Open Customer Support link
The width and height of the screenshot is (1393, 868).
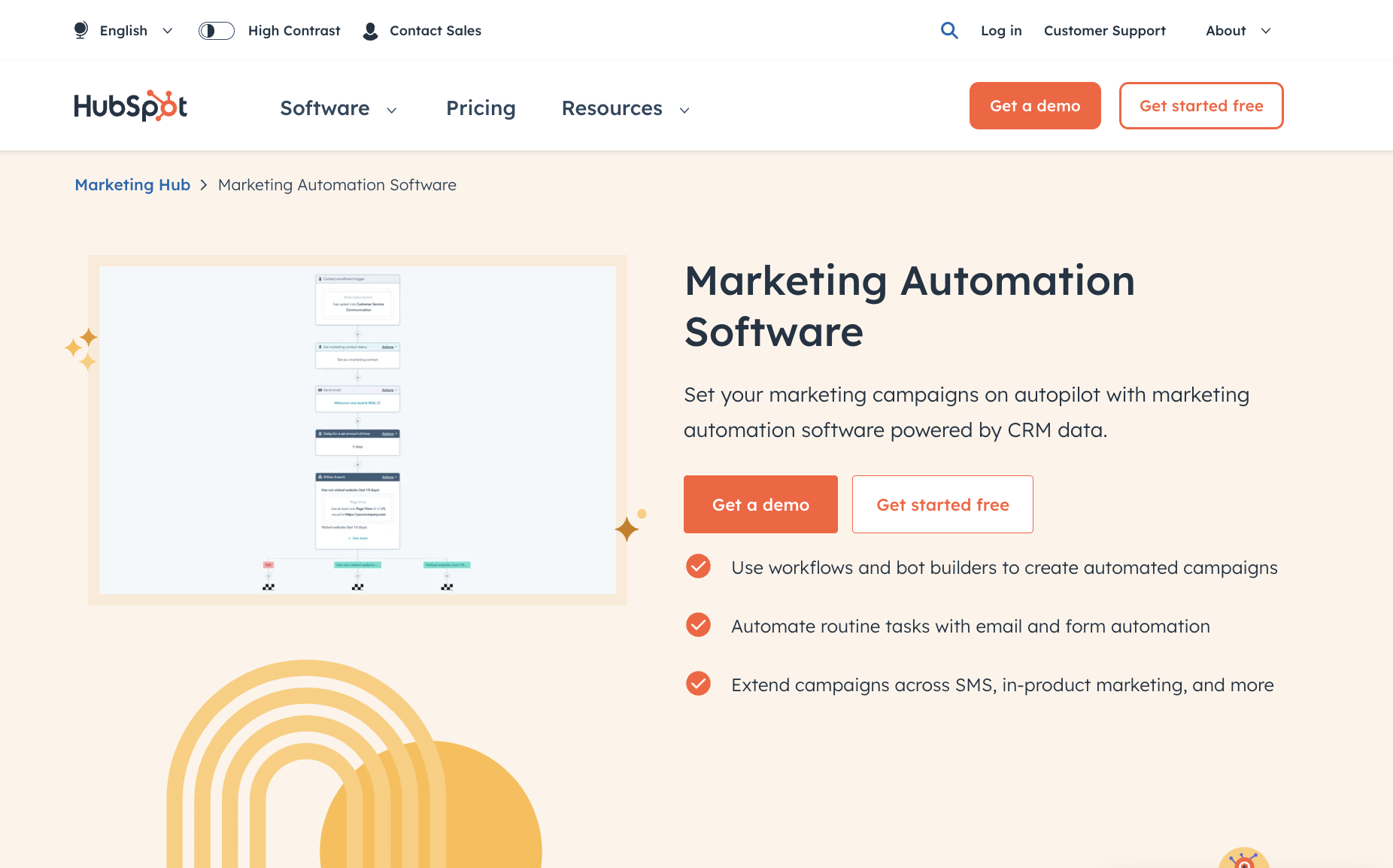(1105, 31)
